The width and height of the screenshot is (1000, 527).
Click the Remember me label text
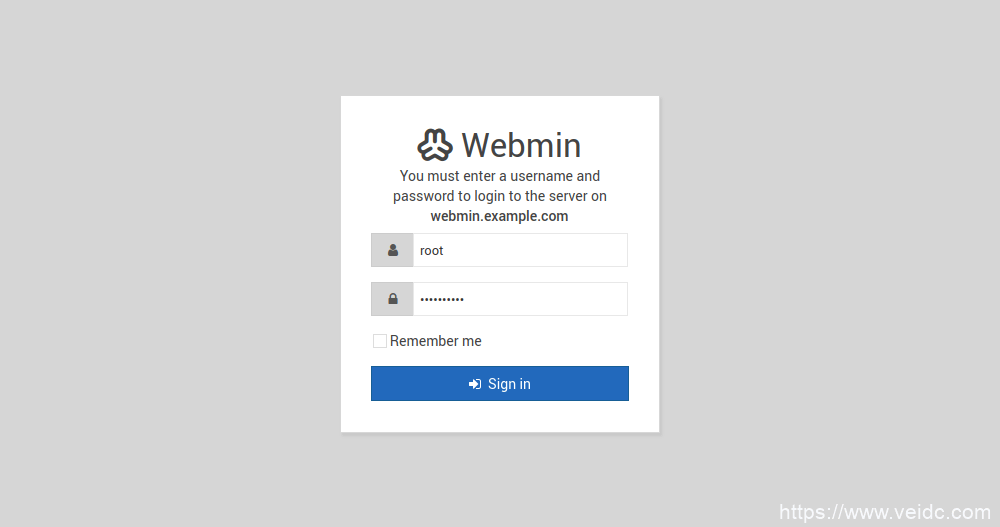[x=436, y=341]
